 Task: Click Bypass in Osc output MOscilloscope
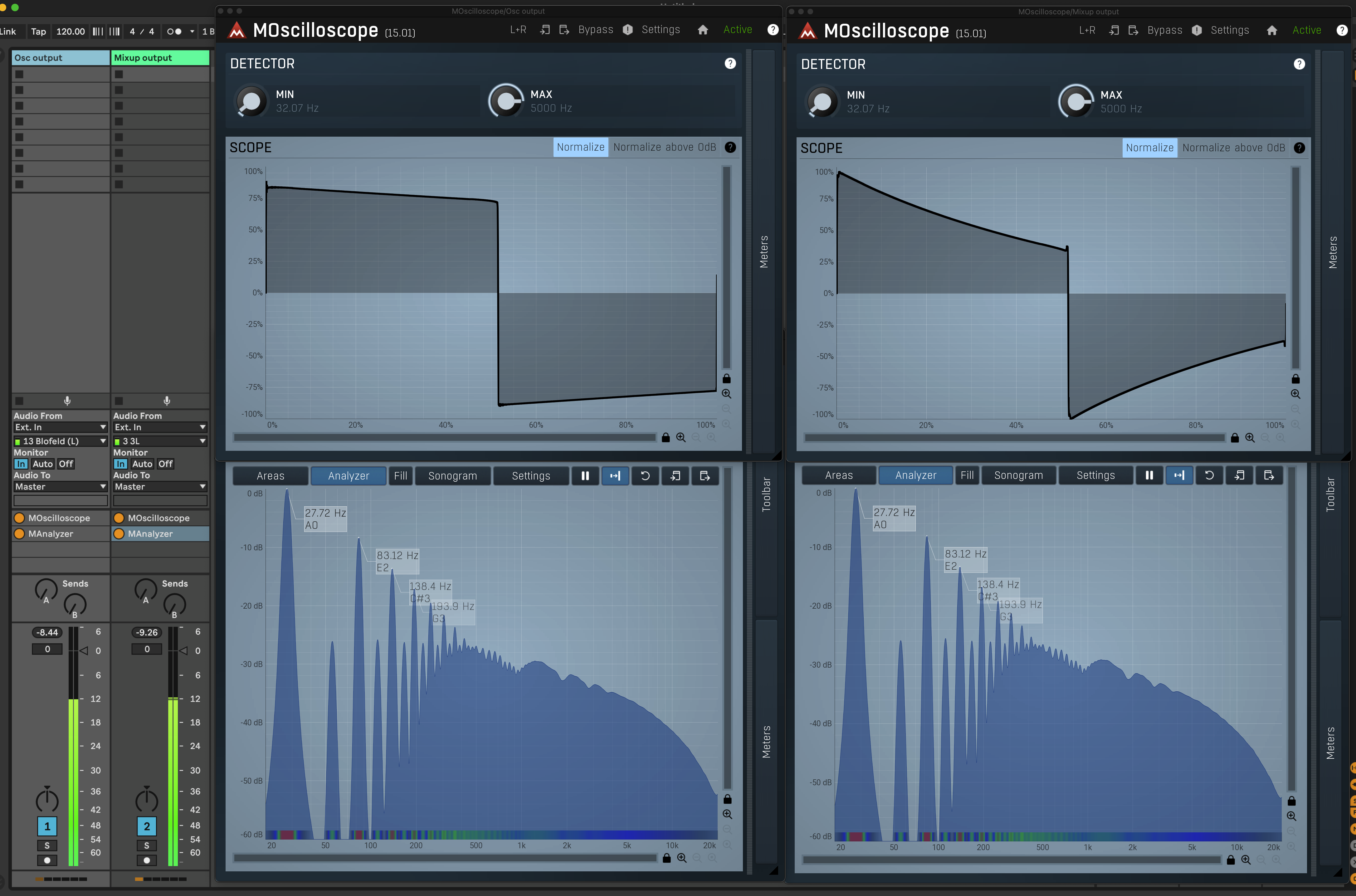[595, 30]
